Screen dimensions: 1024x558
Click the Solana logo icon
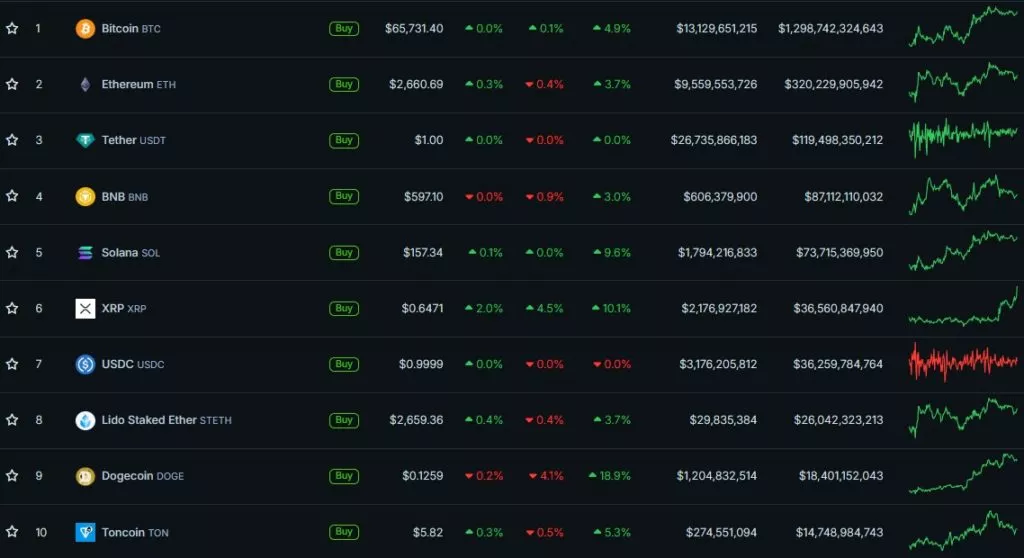pyautogui.click(x=85, y=253)
